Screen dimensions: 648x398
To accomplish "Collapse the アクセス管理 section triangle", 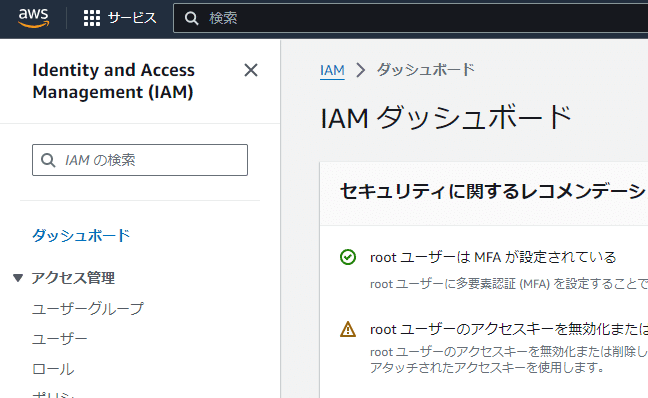I will click(x=18, y=278).
